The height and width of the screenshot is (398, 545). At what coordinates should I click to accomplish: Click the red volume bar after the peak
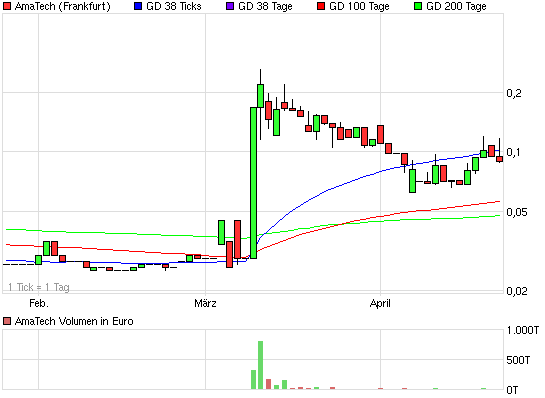[x=268, y=384]
